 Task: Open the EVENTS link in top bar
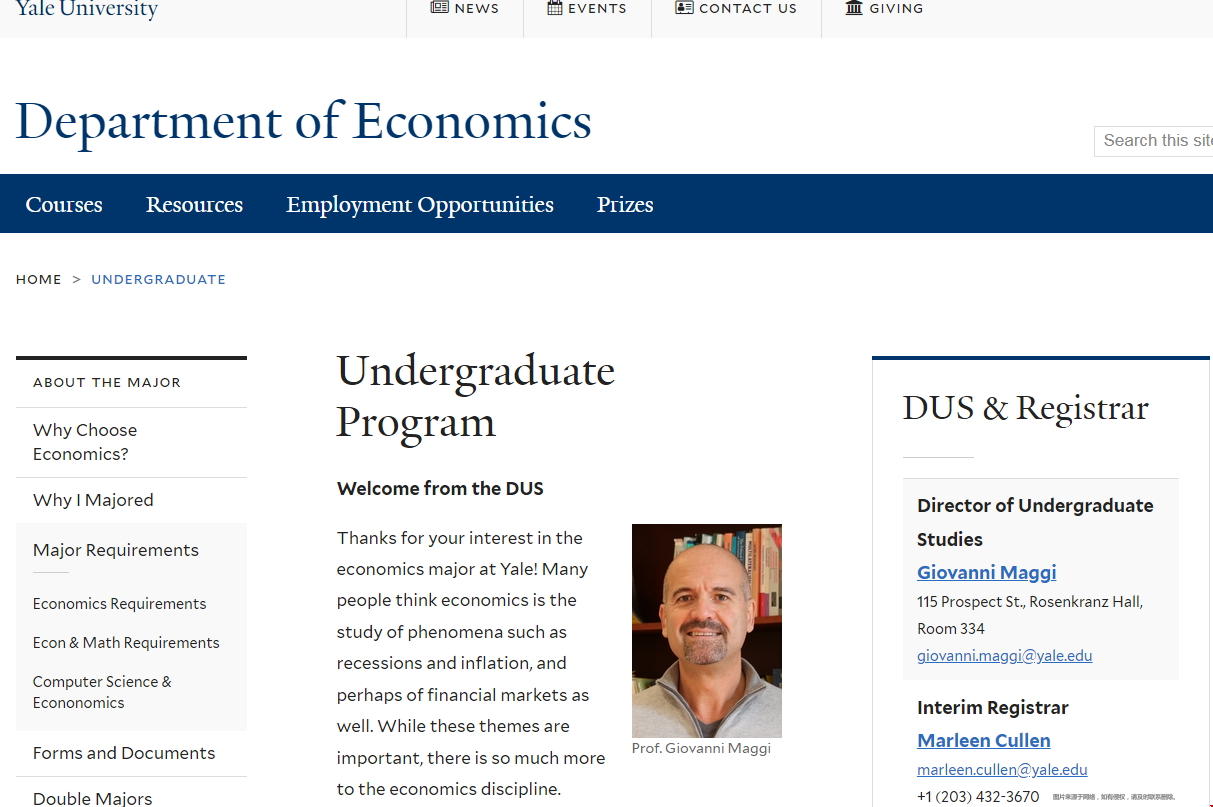(x=597, y=8)
